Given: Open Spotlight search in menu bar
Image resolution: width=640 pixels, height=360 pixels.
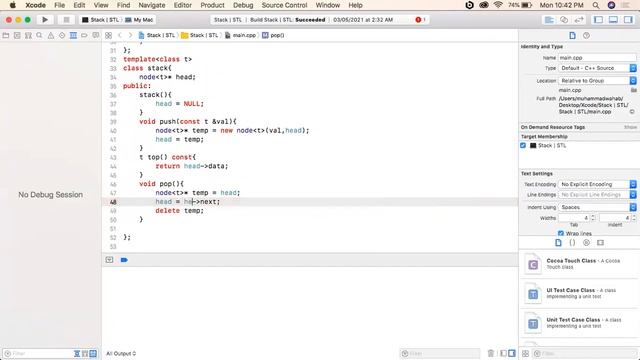Looking at the screenshot, I should 596,5.
